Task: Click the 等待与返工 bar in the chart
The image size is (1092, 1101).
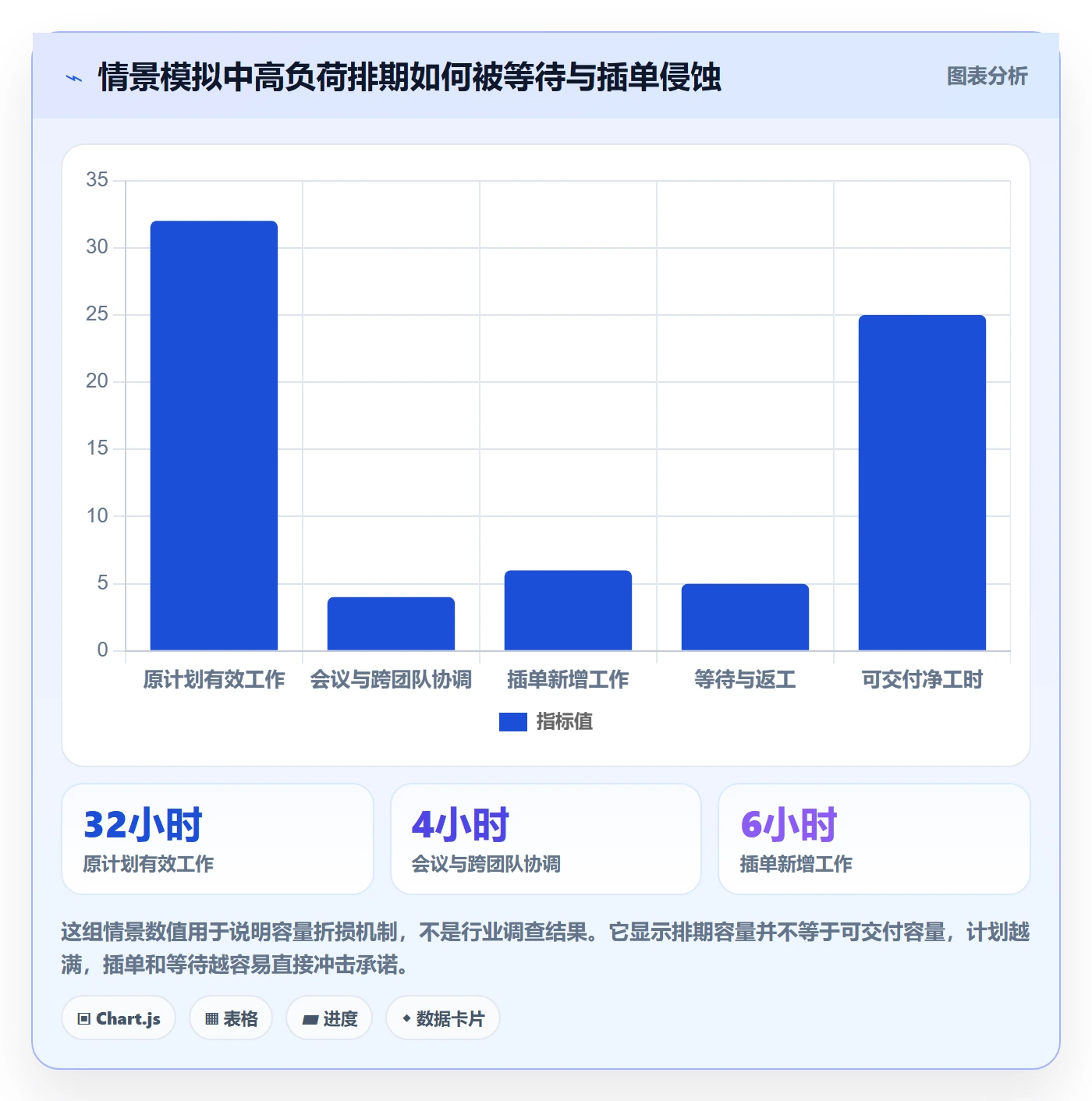Action: [x=745, y=617]
